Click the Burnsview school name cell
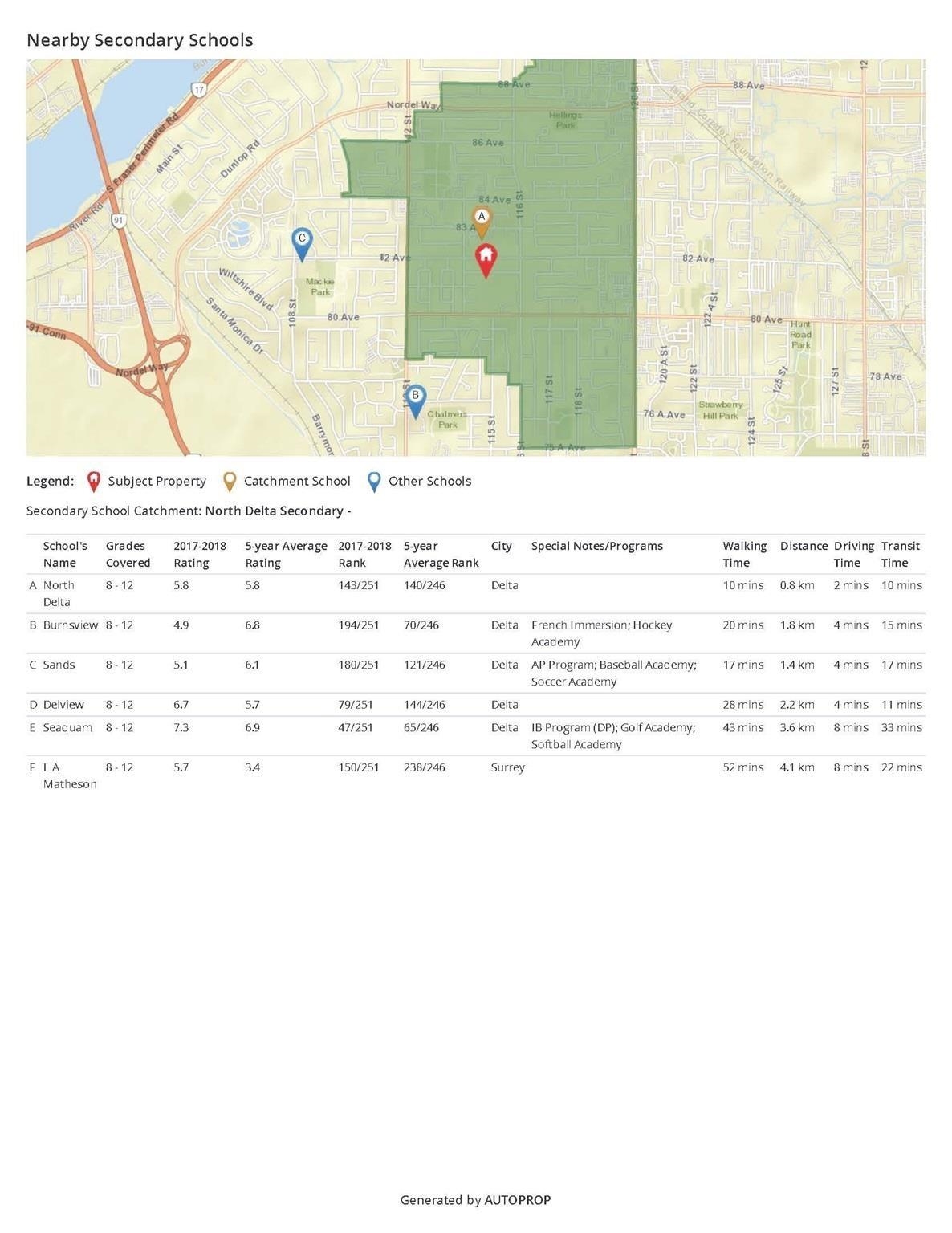This screenshot has height=1233, width=952. click(71, 625)
